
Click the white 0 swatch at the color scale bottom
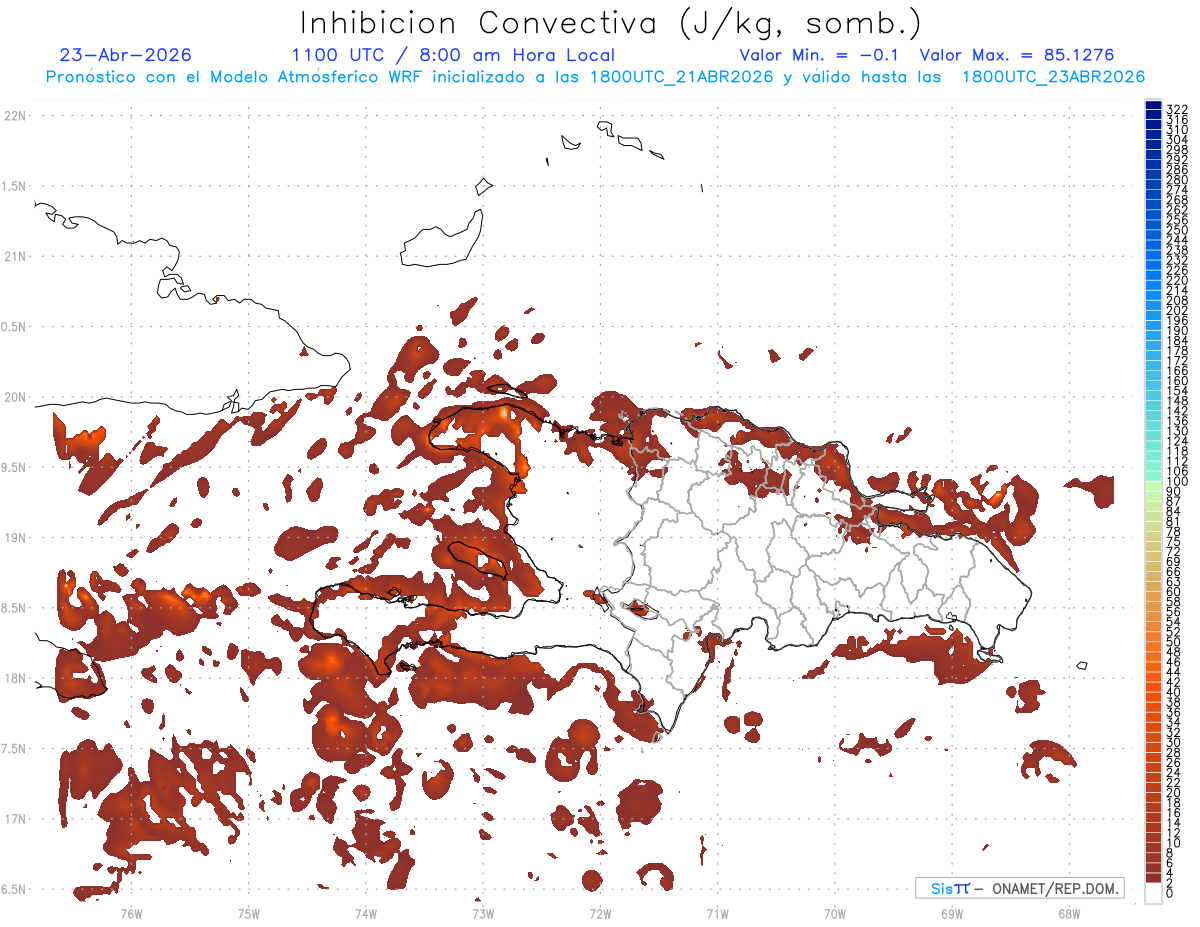click(1153, 893)
